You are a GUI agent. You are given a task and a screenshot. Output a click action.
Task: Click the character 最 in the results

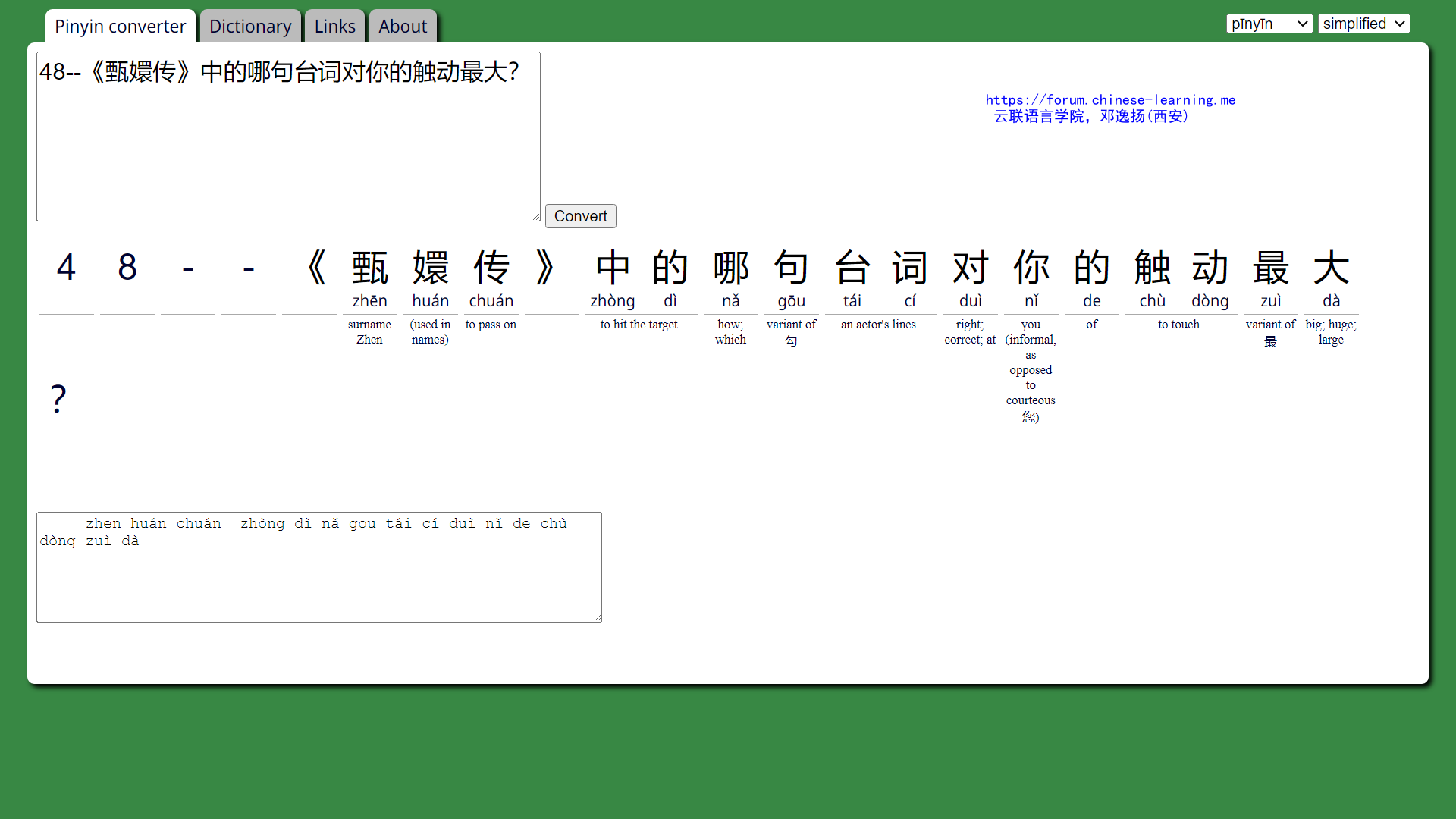(1271, 268)
